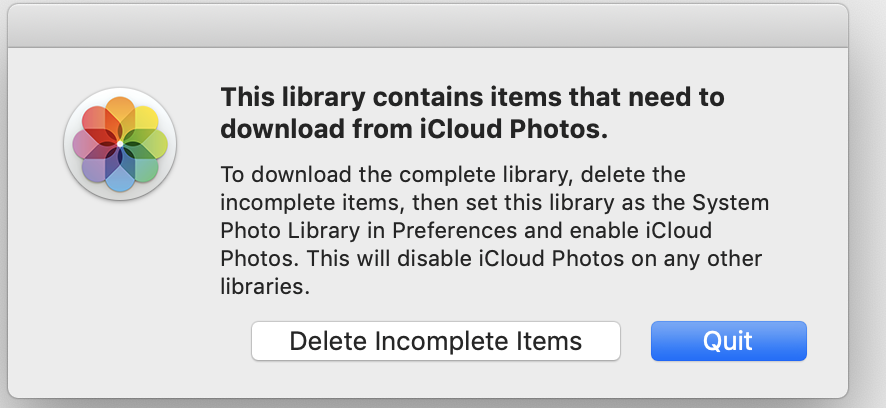Click the bold dialog heading text
The width and height of the screenshot is (886, 408).
(x=472, y=113)
